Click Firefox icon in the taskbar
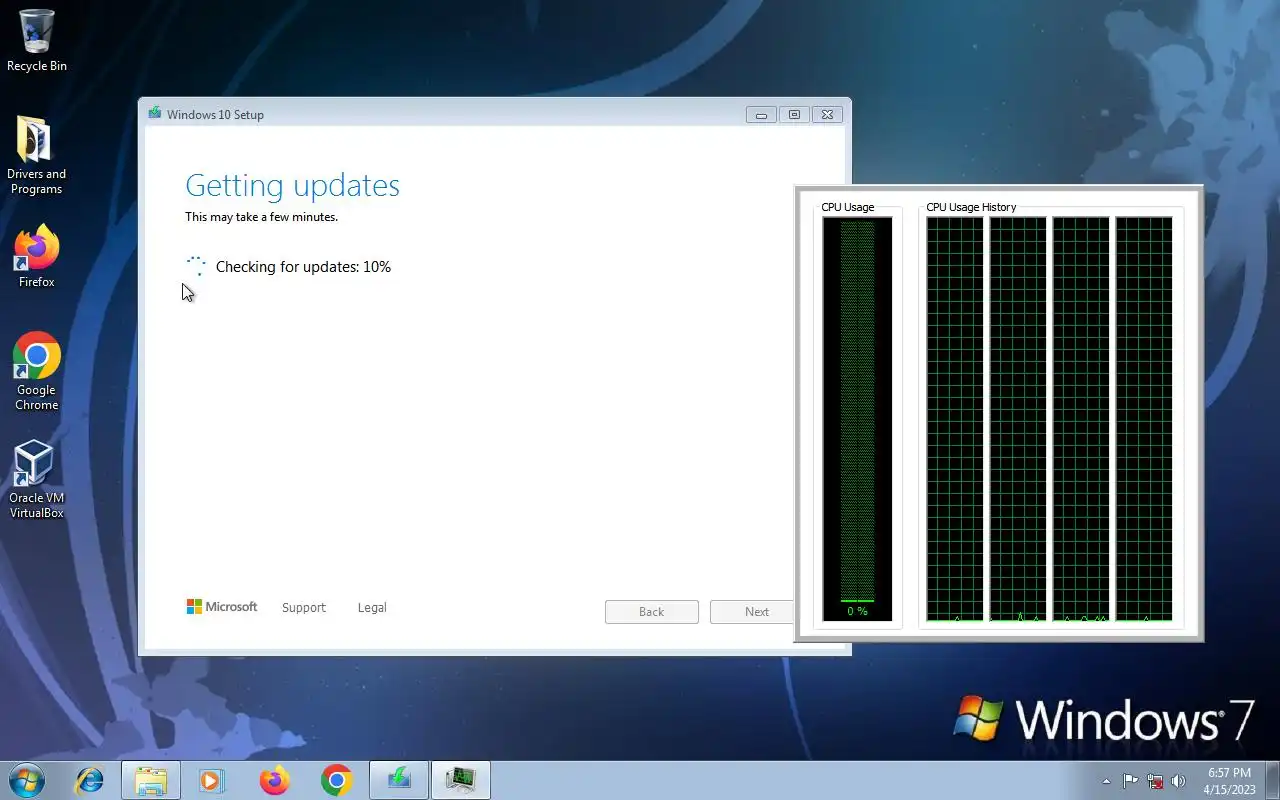Screen dimensions: 1280x800 [274, 780]
